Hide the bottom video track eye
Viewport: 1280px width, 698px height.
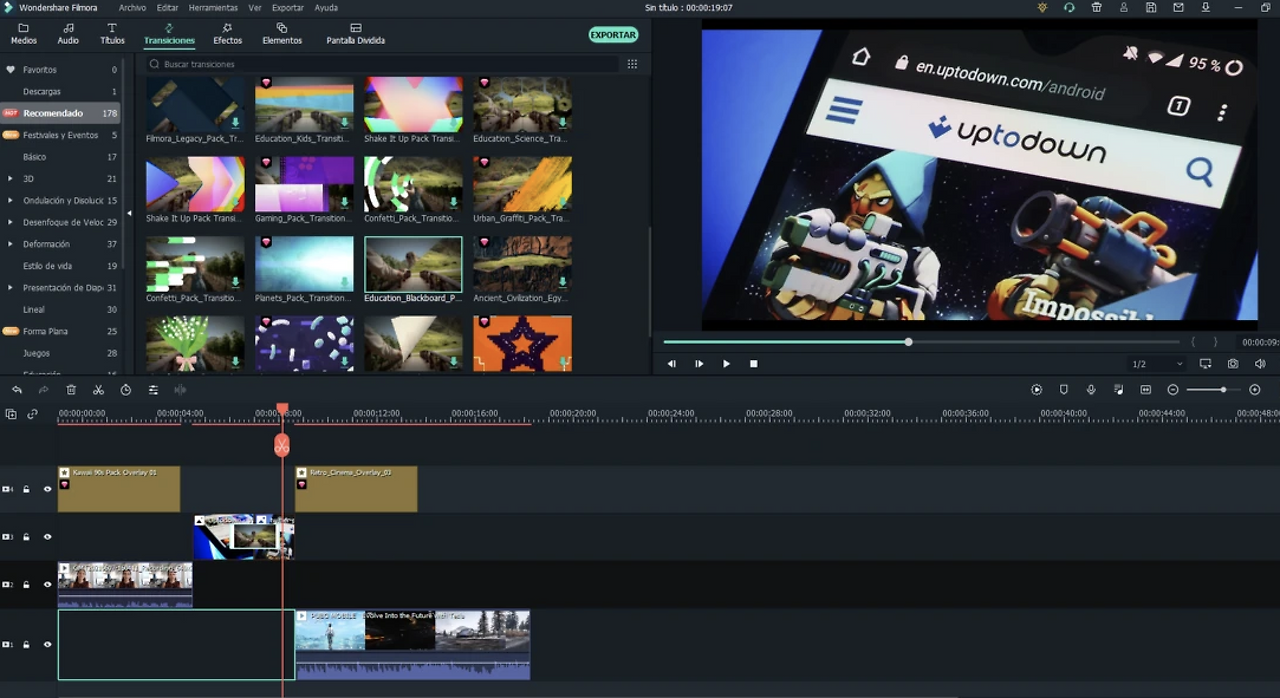tap(47, 645)
